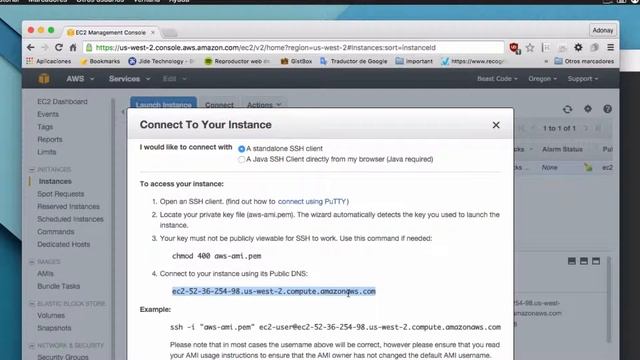Open EC2 Dashboard in sidebar

click(62, 102)
